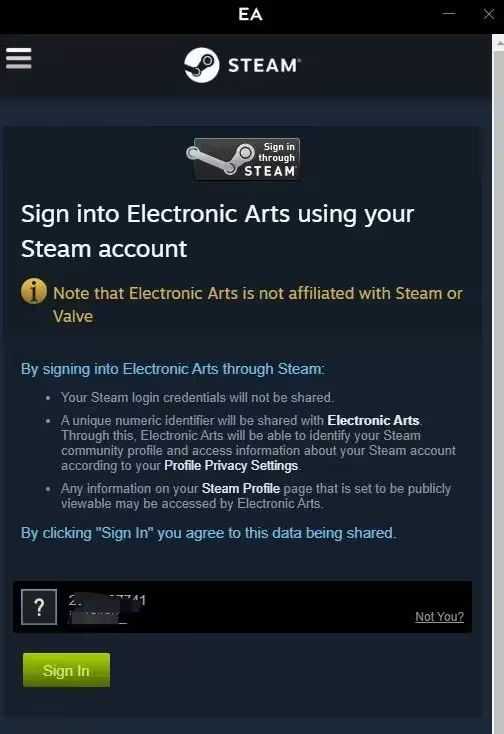Screen dimensions: 504x734
Task: Click the scrollbar up arrow
Action: click(x=498, y=43)
